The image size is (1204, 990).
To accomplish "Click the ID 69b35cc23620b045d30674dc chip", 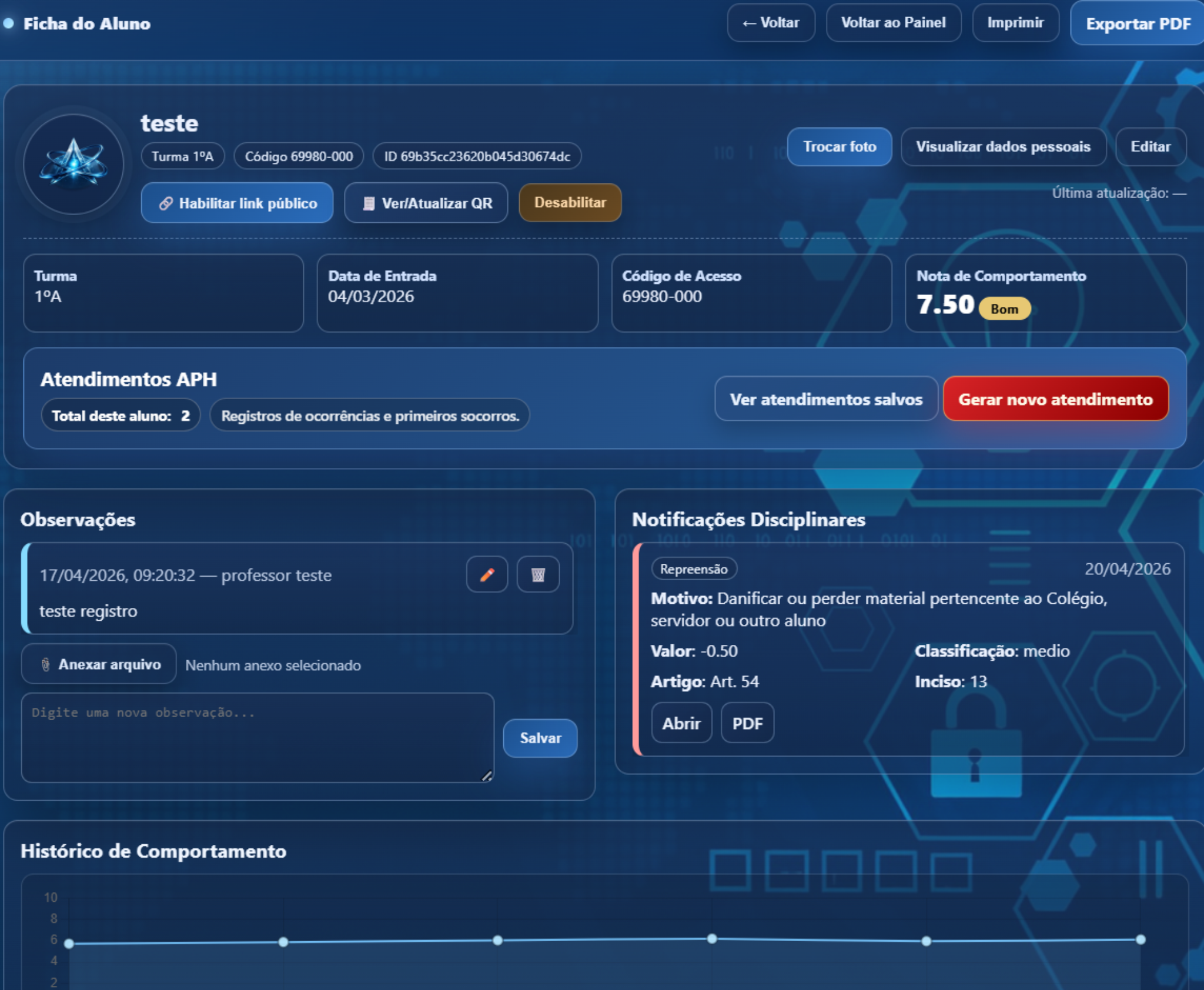I will click(477, 156).
